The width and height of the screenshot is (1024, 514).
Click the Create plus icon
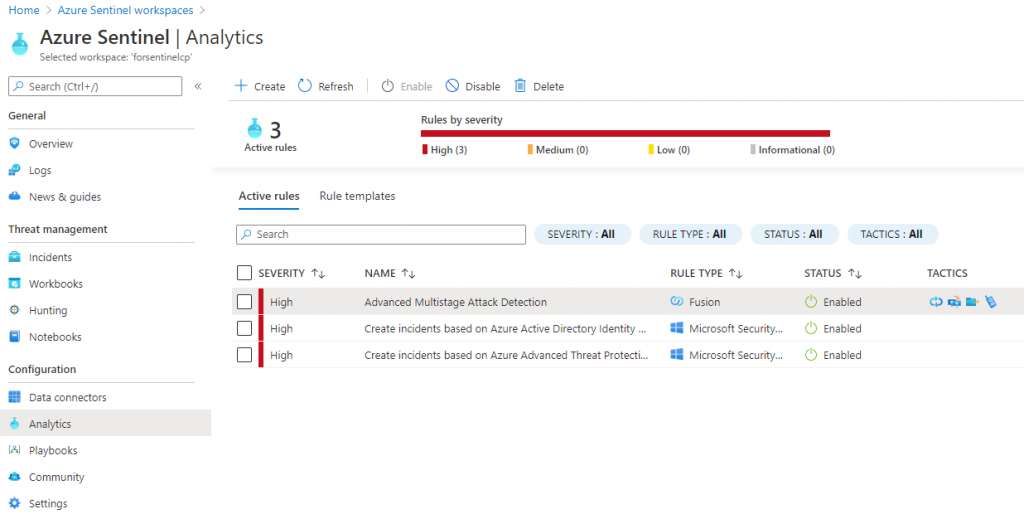(x=241, y=86)
